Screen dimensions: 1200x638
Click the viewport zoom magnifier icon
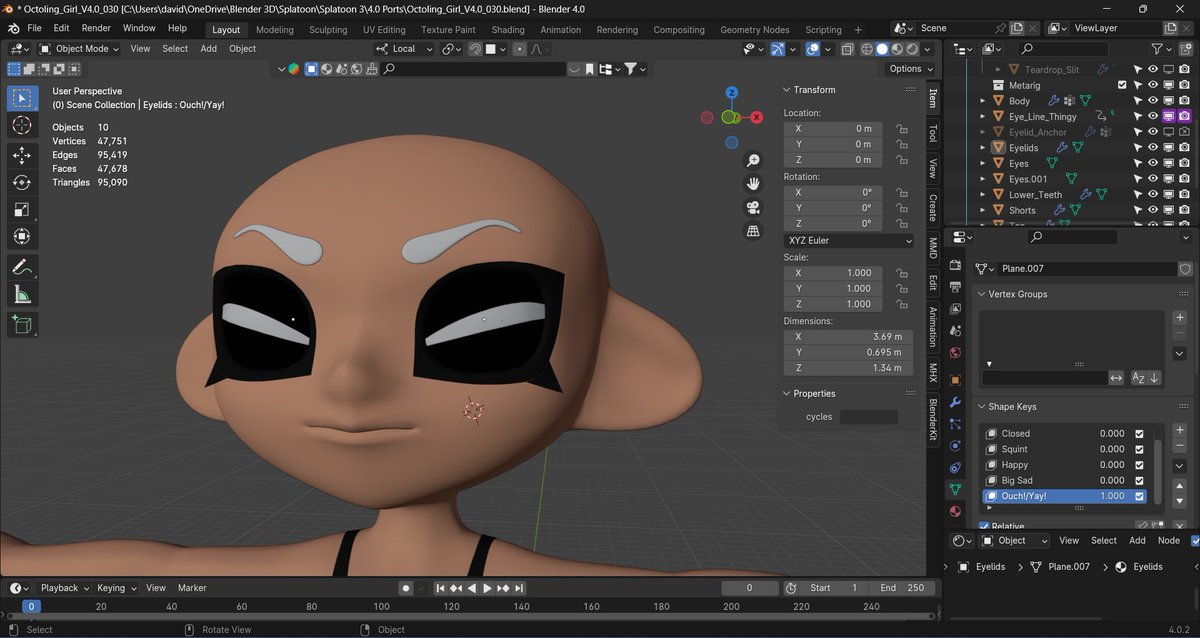click(753, 160)
